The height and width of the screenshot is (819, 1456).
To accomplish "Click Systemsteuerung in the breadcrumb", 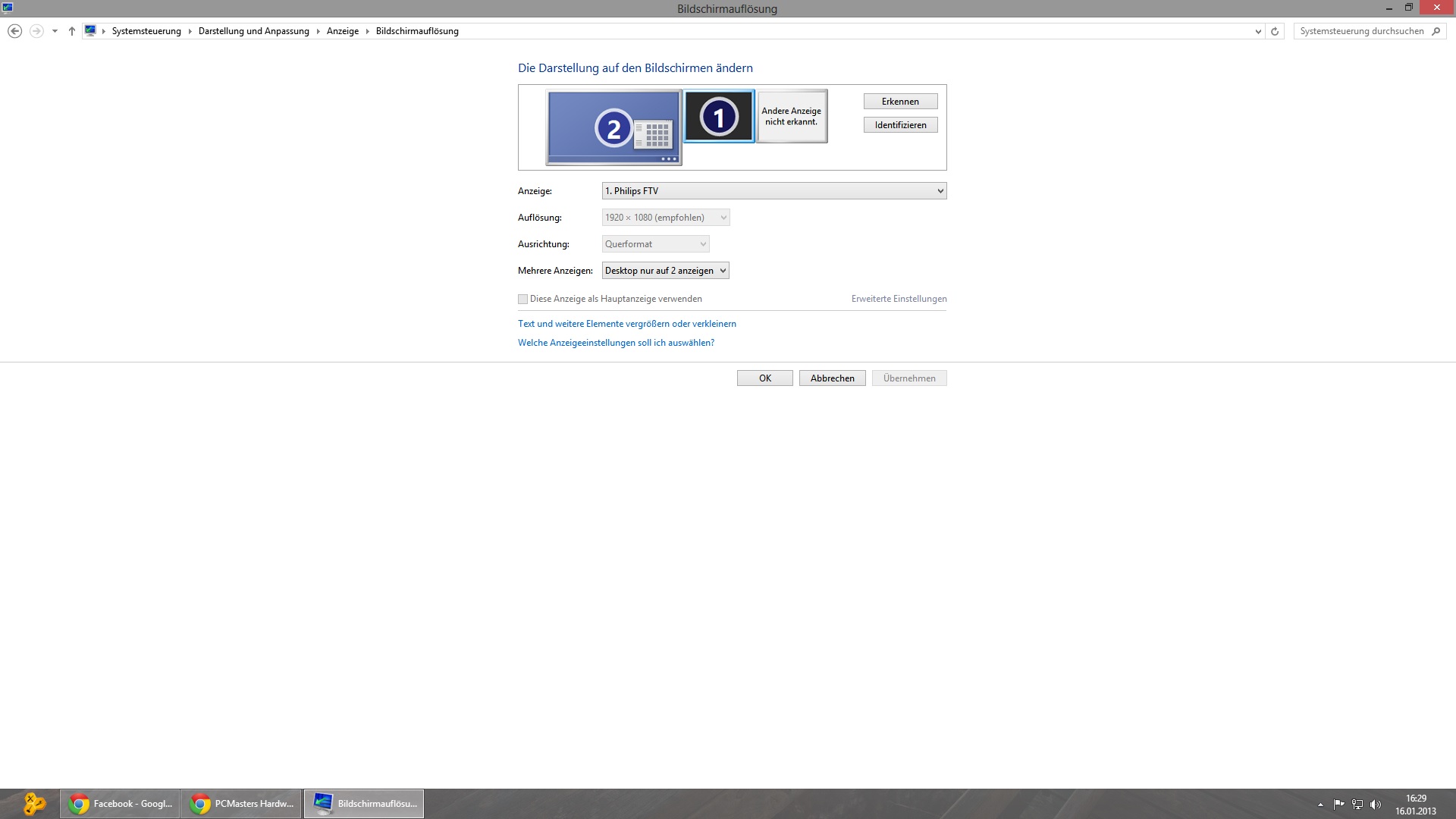I will (146, 31).
